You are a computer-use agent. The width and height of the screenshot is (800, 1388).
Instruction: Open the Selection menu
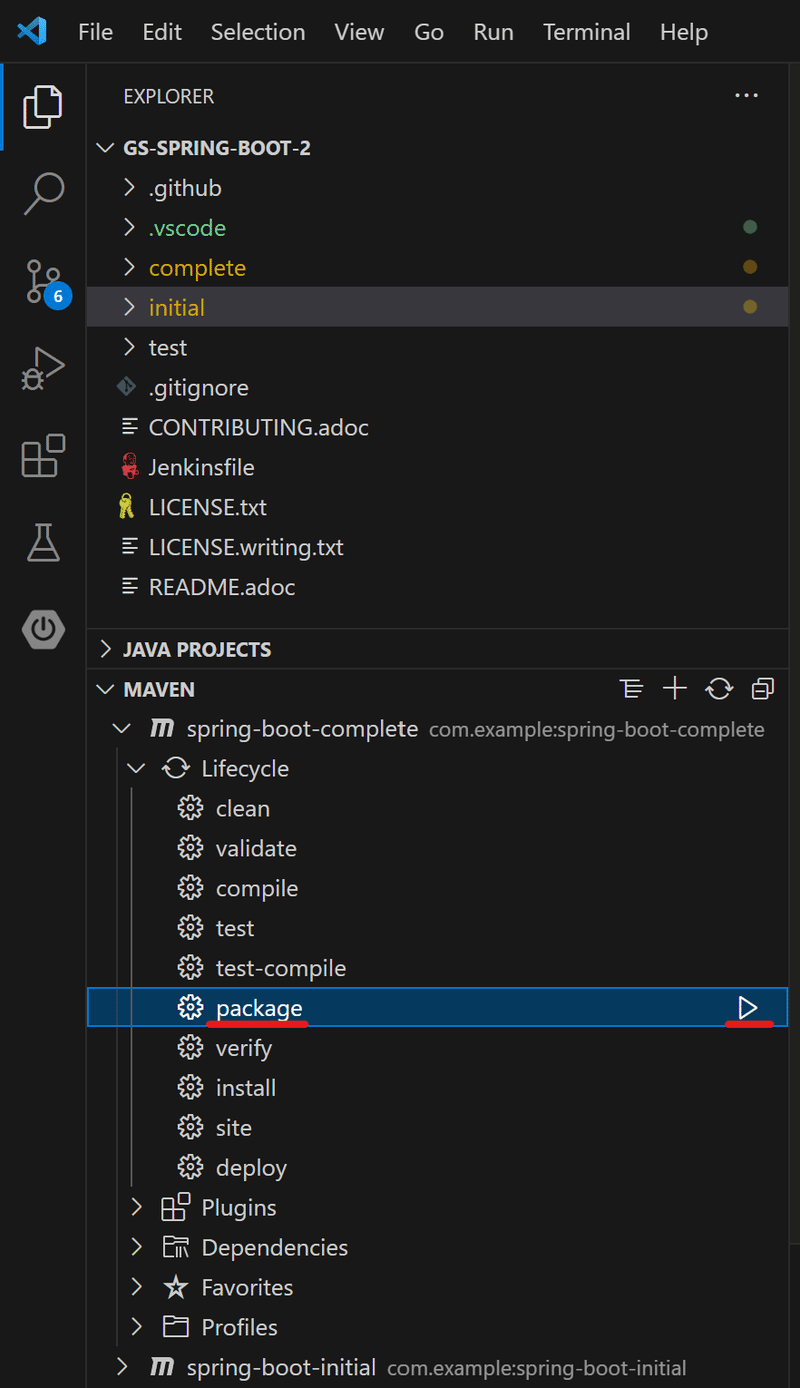click(258, 32)
